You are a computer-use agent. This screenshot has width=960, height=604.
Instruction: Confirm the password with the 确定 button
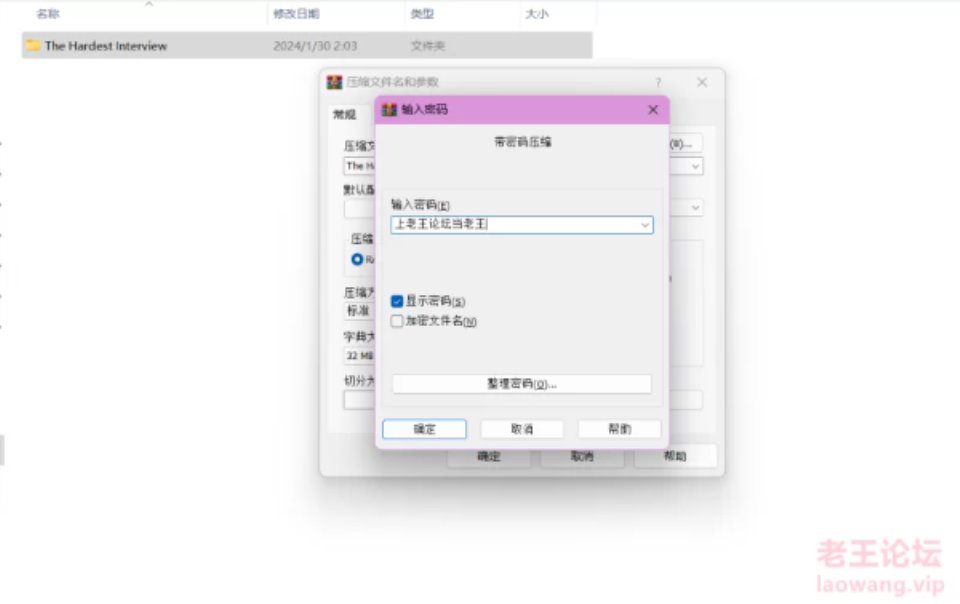(424, 429)
